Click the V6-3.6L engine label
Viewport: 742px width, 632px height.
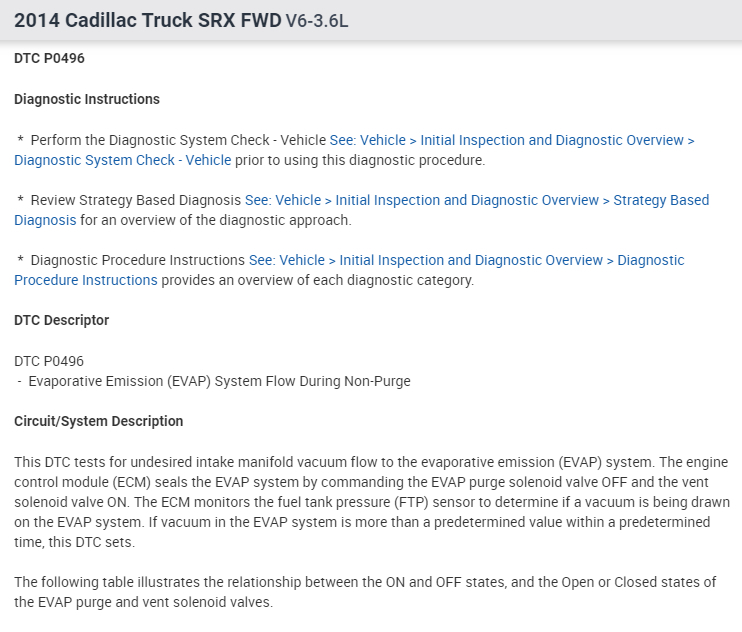(x=317, y=21)
